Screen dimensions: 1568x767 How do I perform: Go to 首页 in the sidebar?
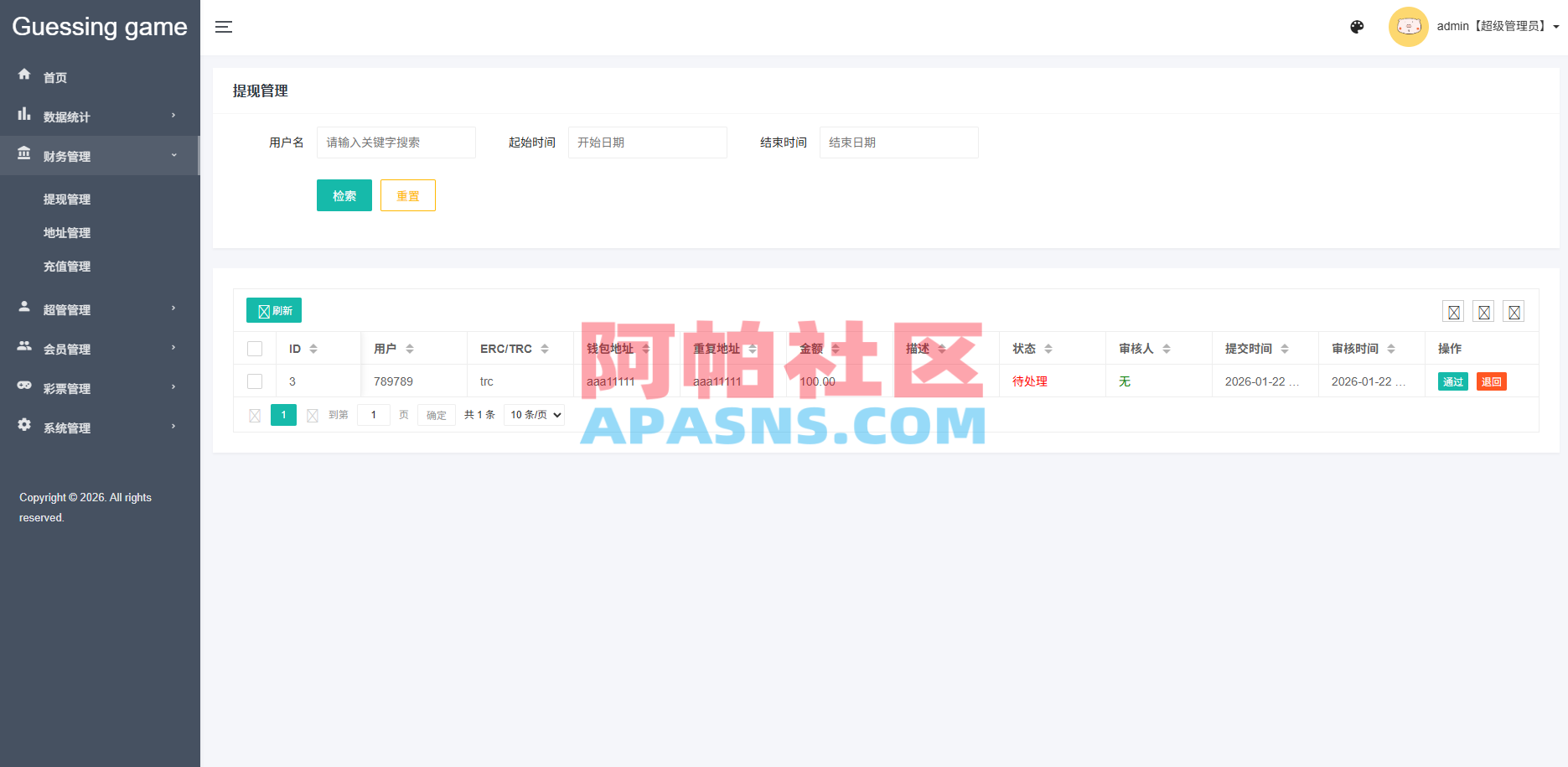pos(55,78)
